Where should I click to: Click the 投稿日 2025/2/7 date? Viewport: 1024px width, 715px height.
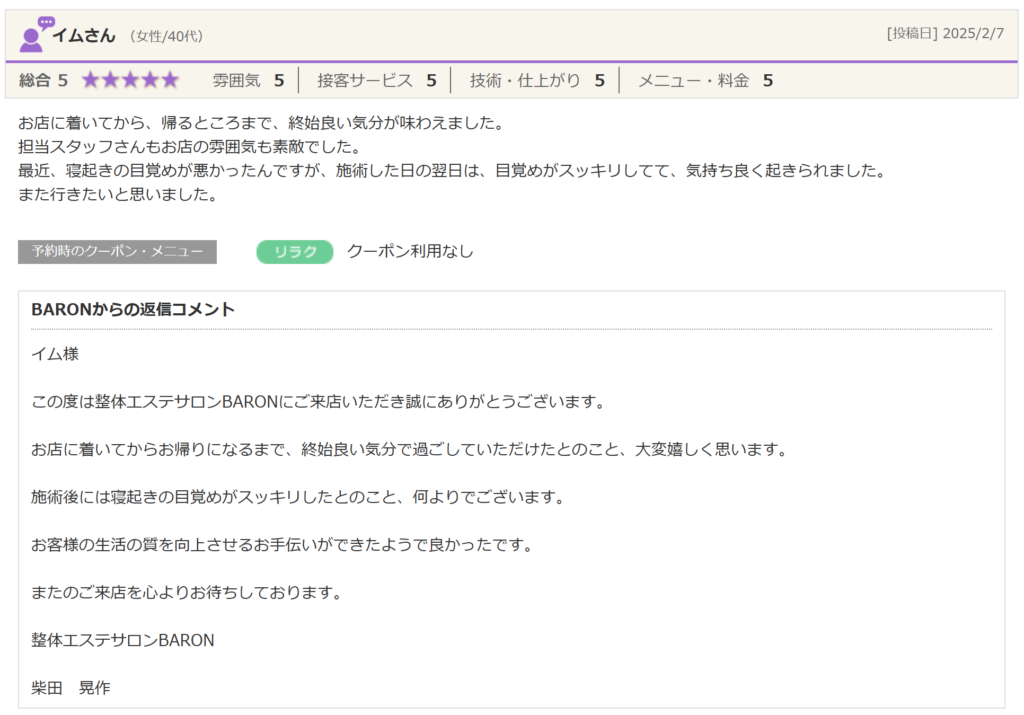(x=945, y=33)
